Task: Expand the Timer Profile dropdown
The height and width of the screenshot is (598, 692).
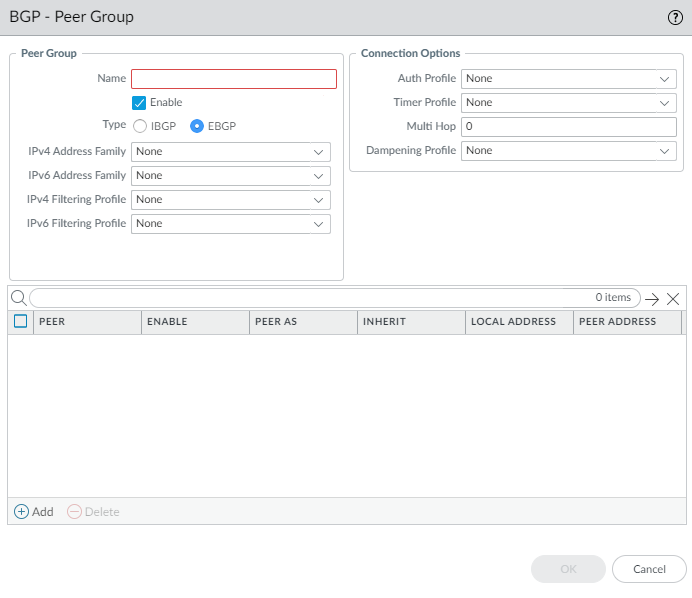Action: click(x=568, y=102)
